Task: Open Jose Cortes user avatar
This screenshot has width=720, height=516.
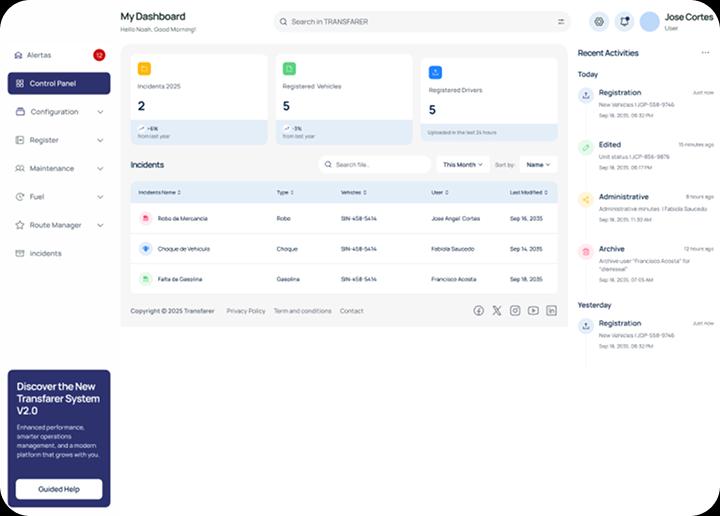Action: (650, 21)
